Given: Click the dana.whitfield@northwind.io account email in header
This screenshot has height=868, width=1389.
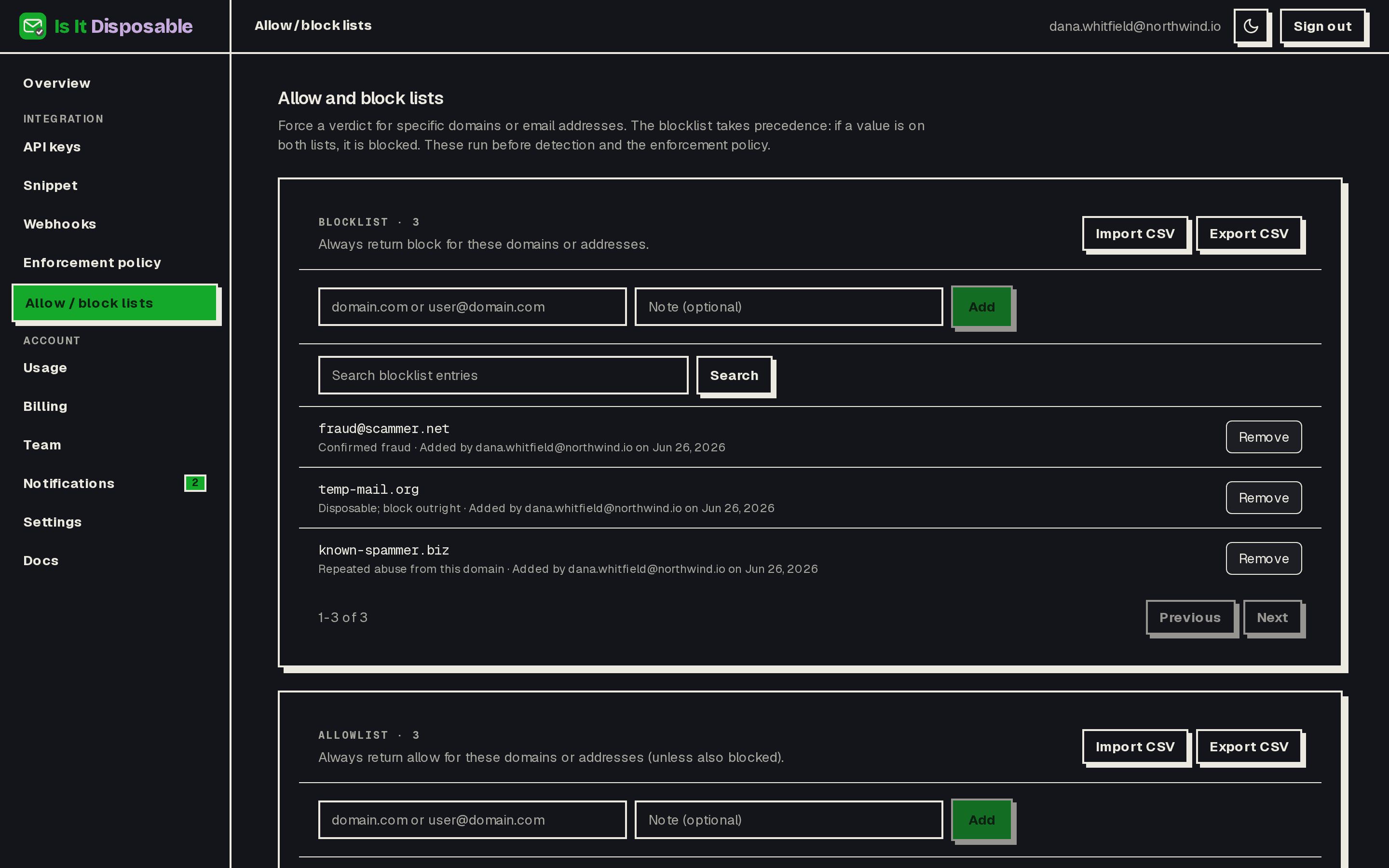Looking at the screenshot, I should coord(1135,27).
